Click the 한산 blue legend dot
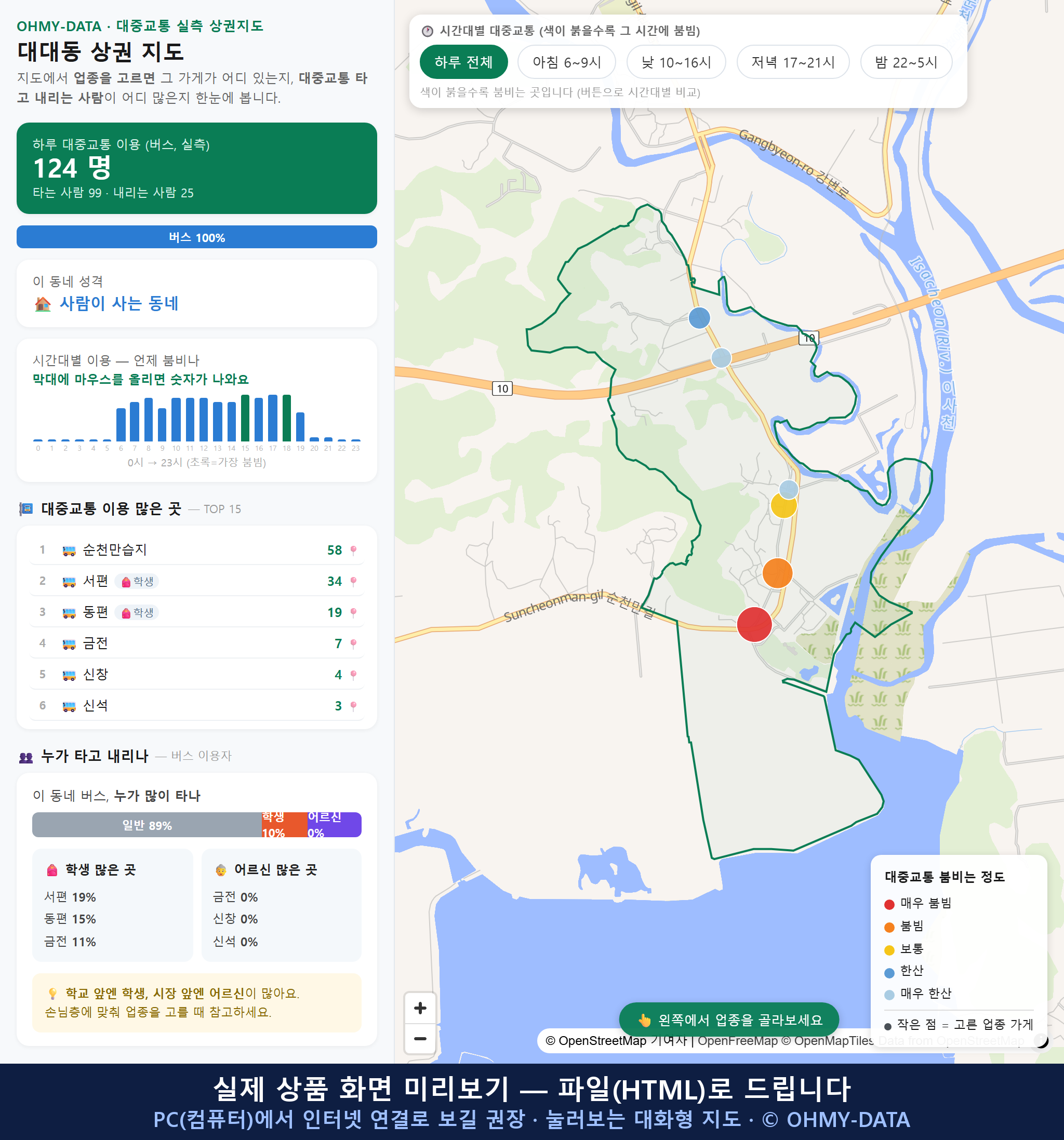Image resolution: width=1064 pixels, height=1140 pixels. click(889, 973)
